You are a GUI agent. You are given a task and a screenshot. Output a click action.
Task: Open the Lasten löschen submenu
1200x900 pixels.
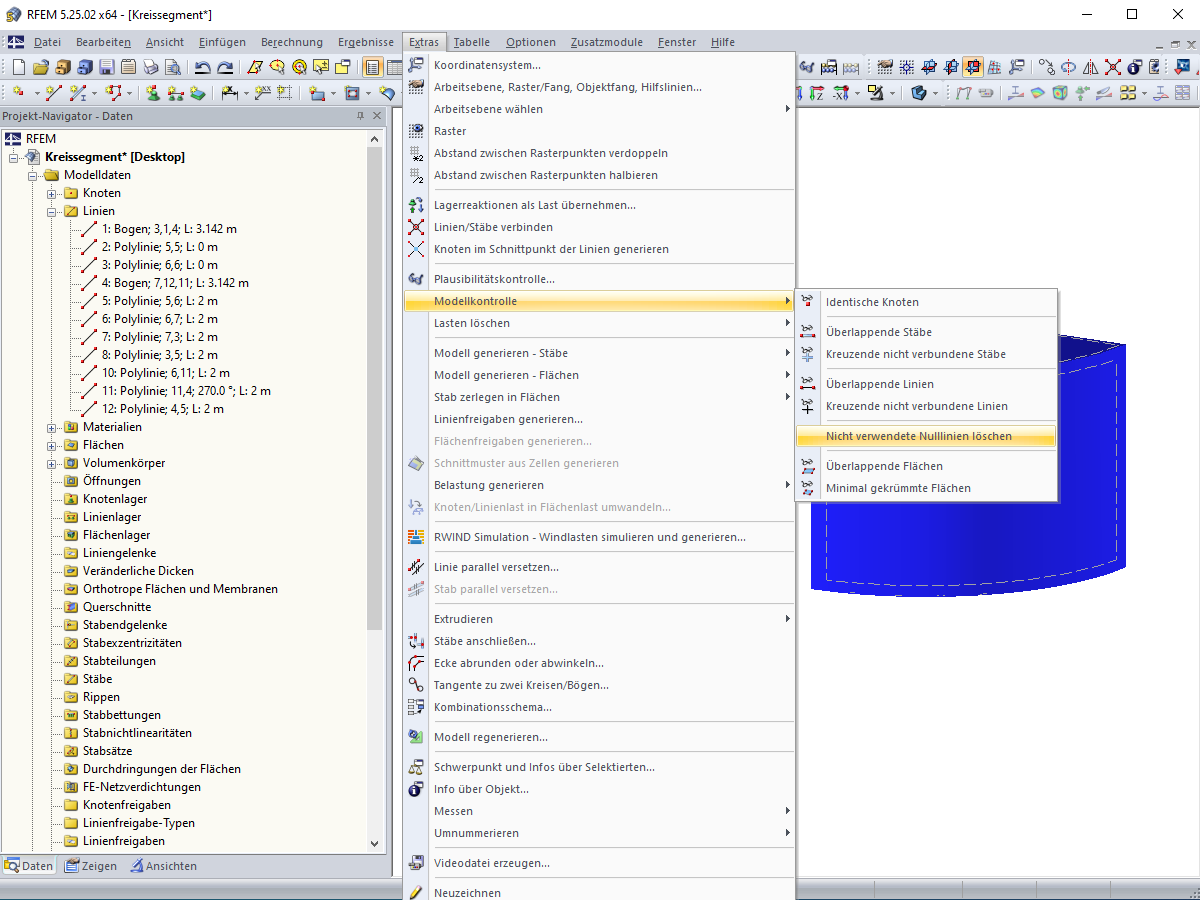click(x=600, y=323)
